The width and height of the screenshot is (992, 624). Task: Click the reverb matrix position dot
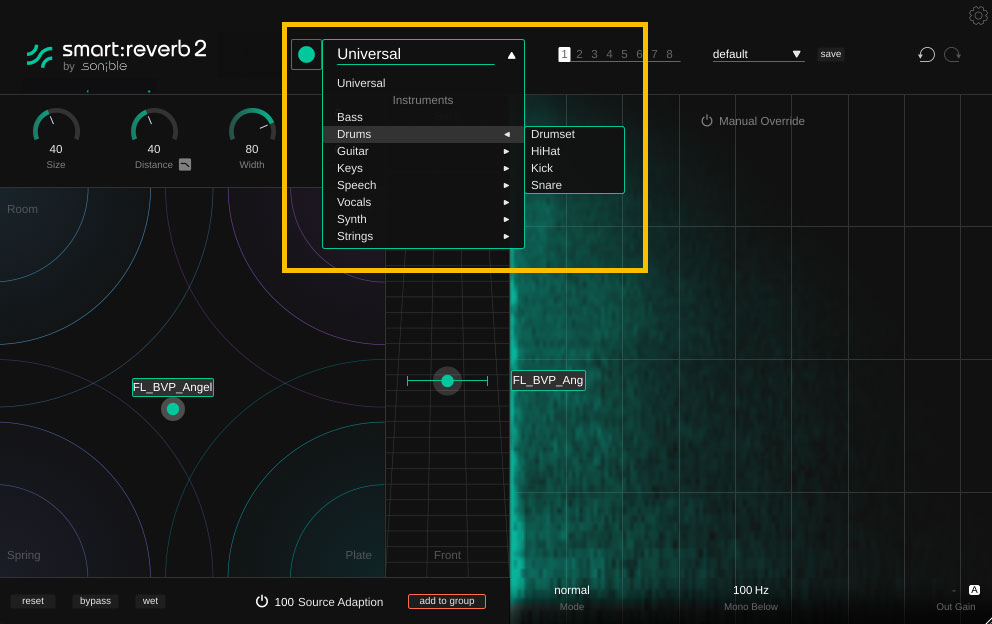point(173,409)
